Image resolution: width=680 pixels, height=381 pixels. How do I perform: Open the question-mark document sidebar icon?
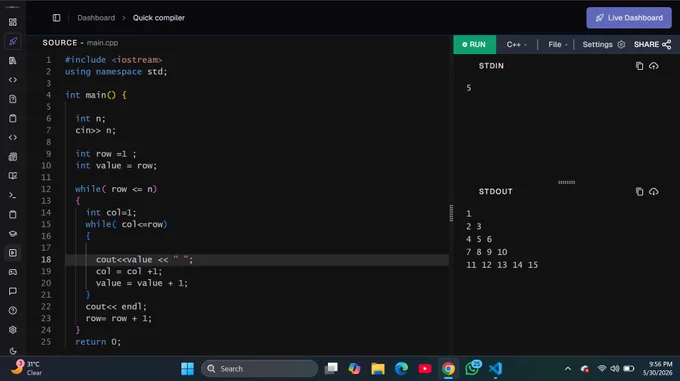13,99
